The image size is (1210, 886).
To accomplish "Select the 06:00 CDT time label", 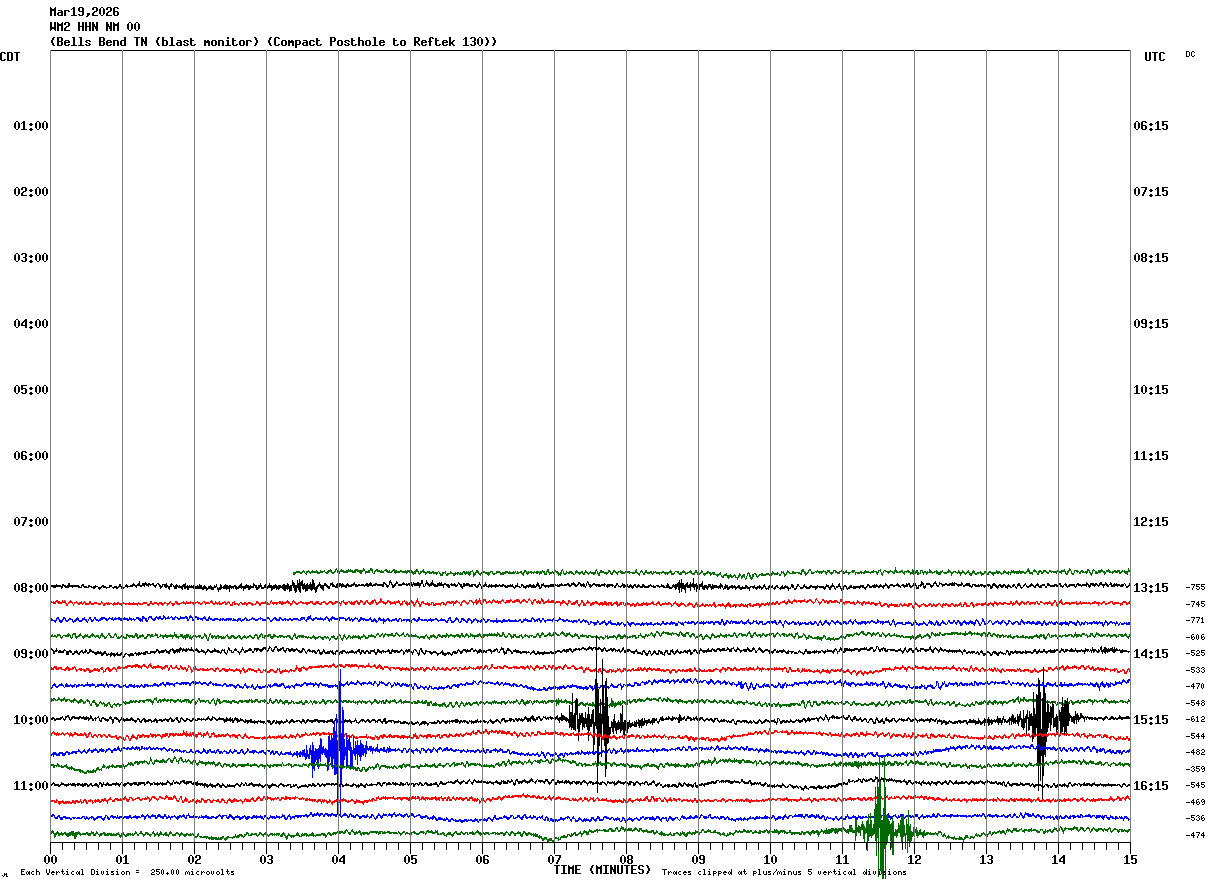I will click(31, 456).
